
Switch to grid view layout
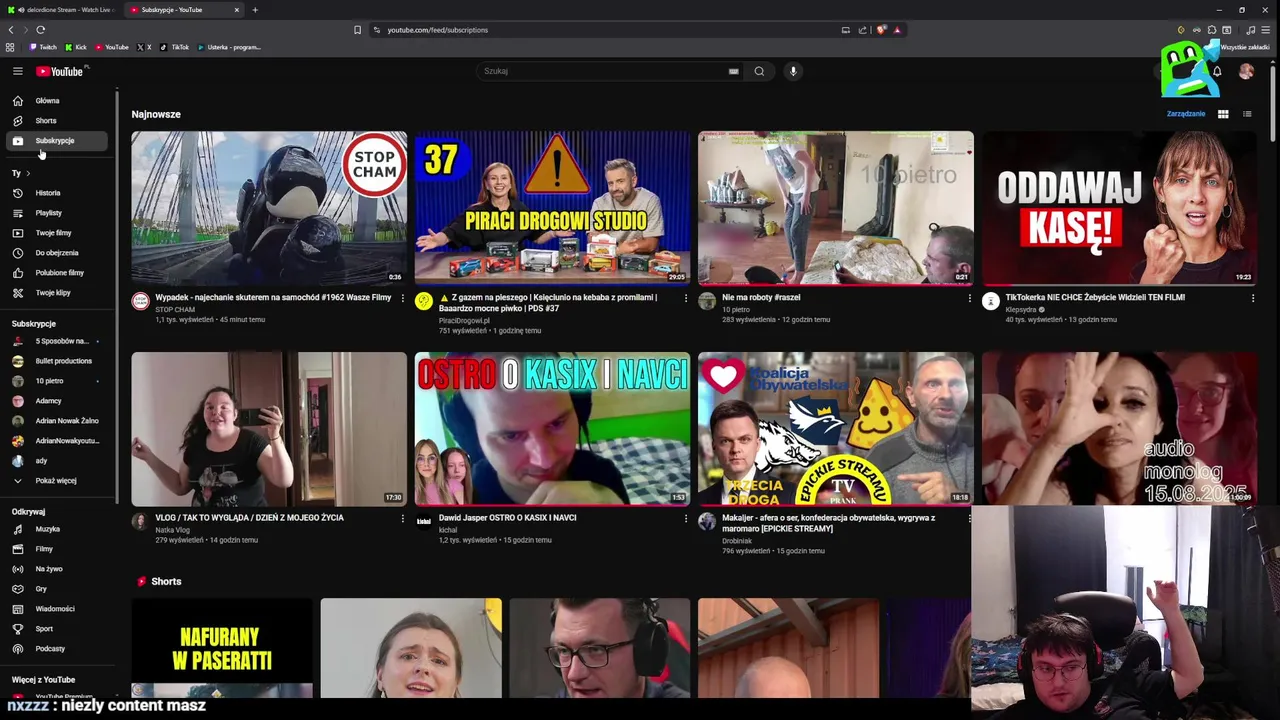pos(1223,114)
